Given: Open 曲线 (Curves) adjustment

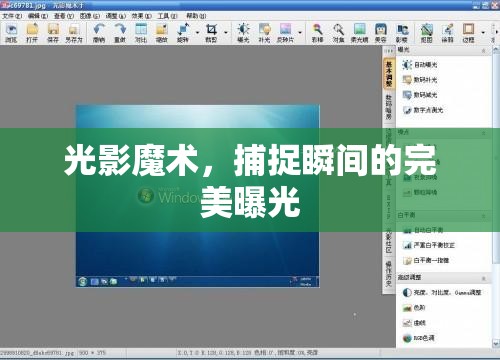Looking at the screenshot, I should click(414, 323).
